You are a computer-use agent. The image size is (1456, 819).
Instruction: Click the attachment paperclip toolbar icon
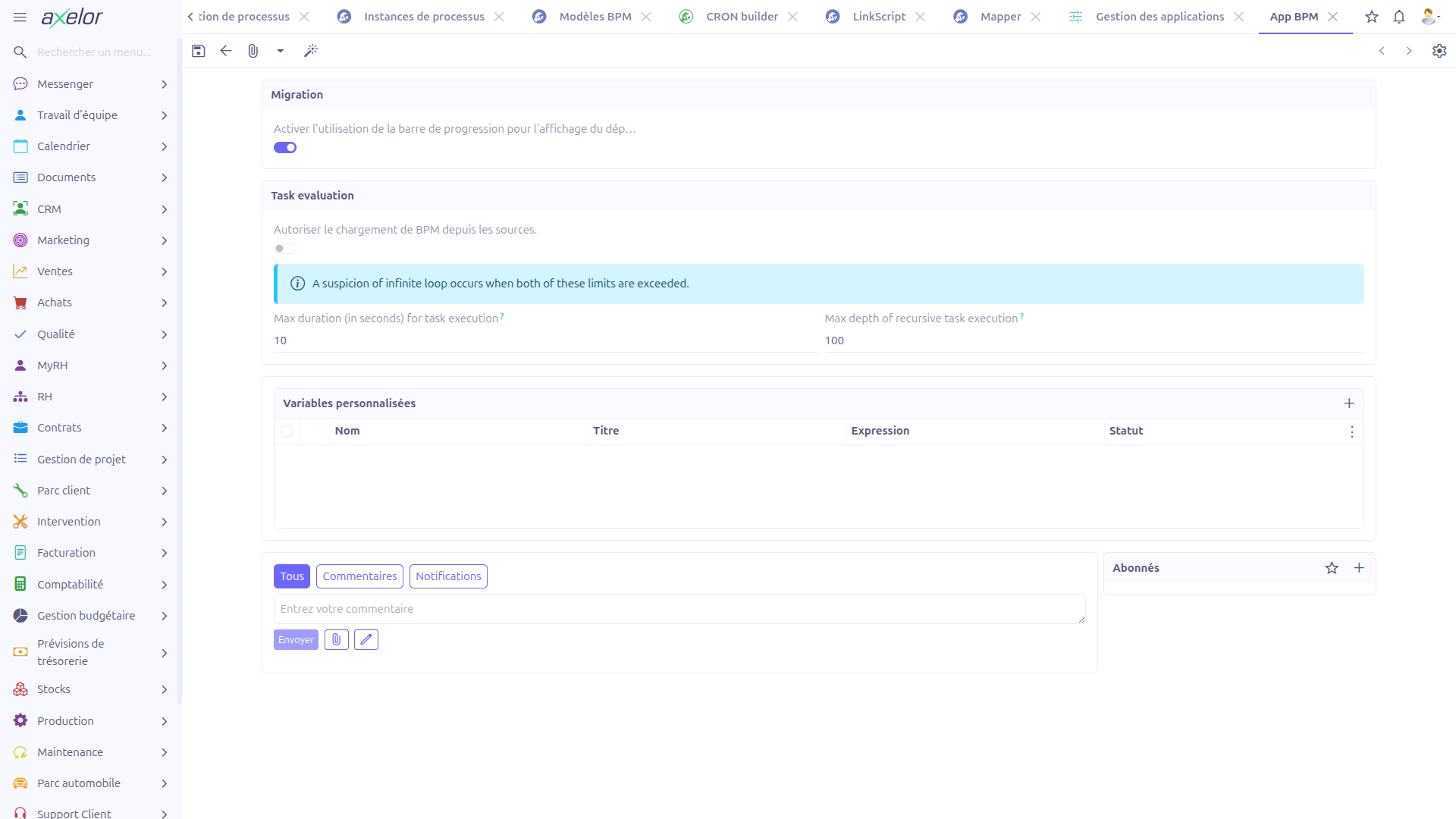tap(253, 51)
